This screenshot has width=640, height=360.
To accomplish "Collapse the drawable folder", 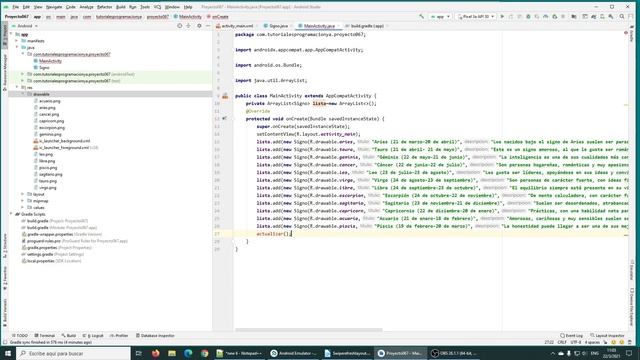I will (x=23, y=94).
